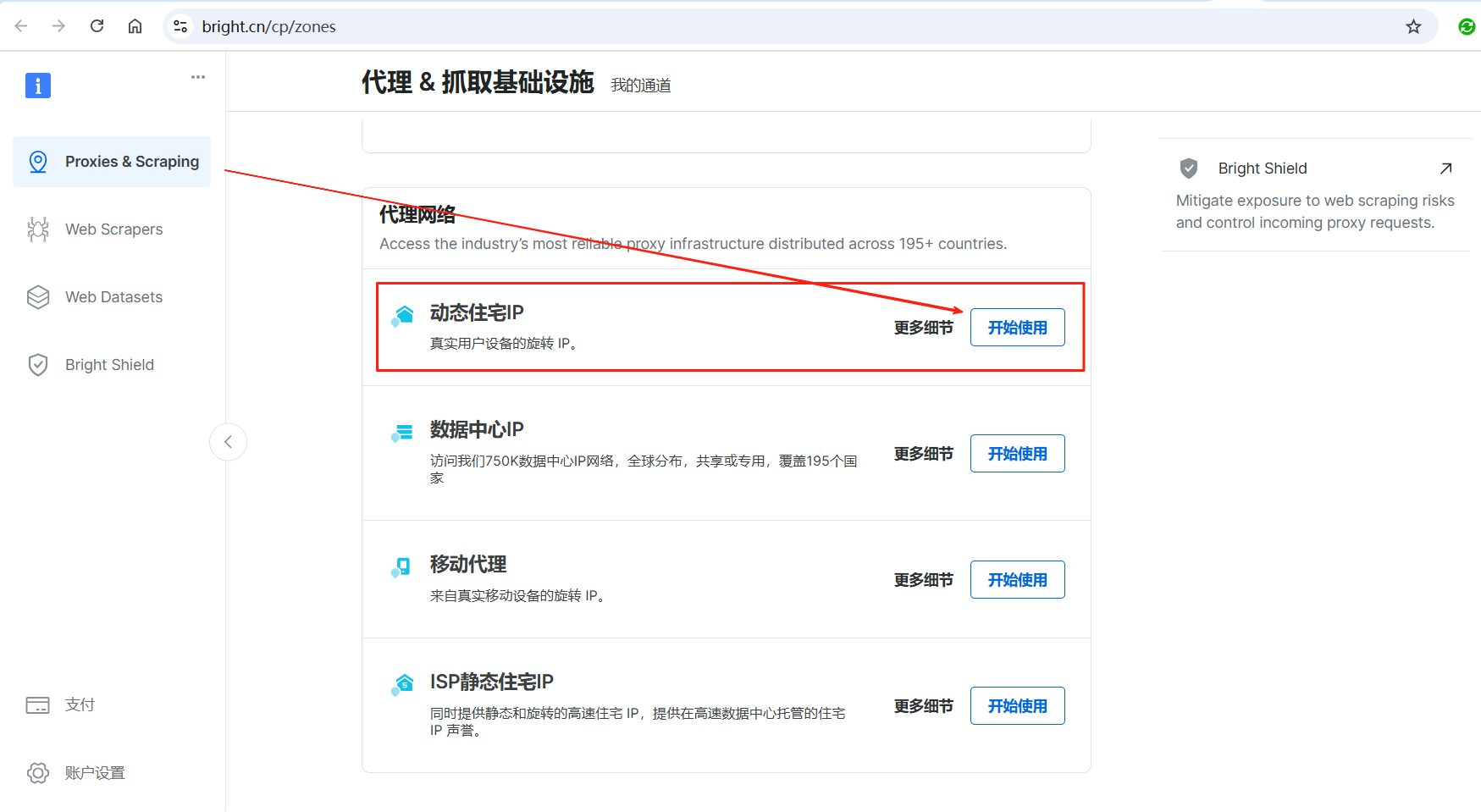Click 开始使用 for 移动代理
Image resolution: width=1481 pixels, height=812 pixels.
[x=1017, y=580]
